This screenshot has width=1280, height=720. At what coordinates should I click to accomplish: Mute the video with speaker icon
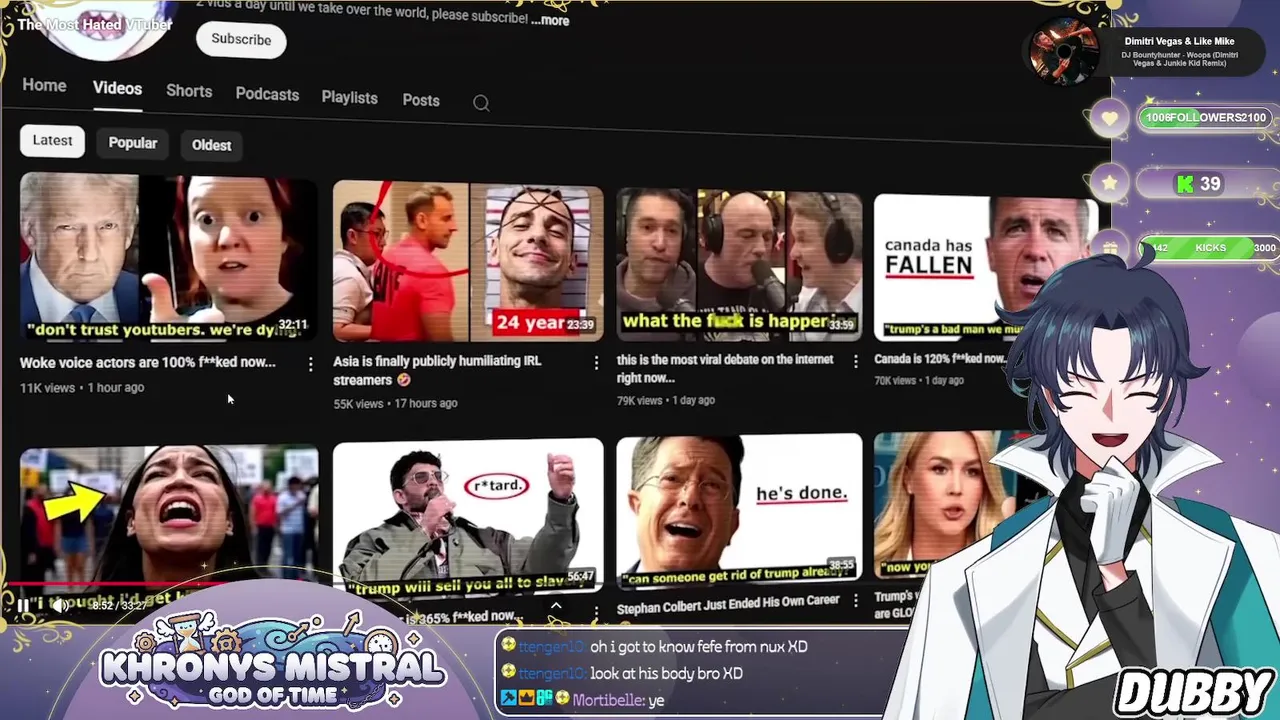60,605
